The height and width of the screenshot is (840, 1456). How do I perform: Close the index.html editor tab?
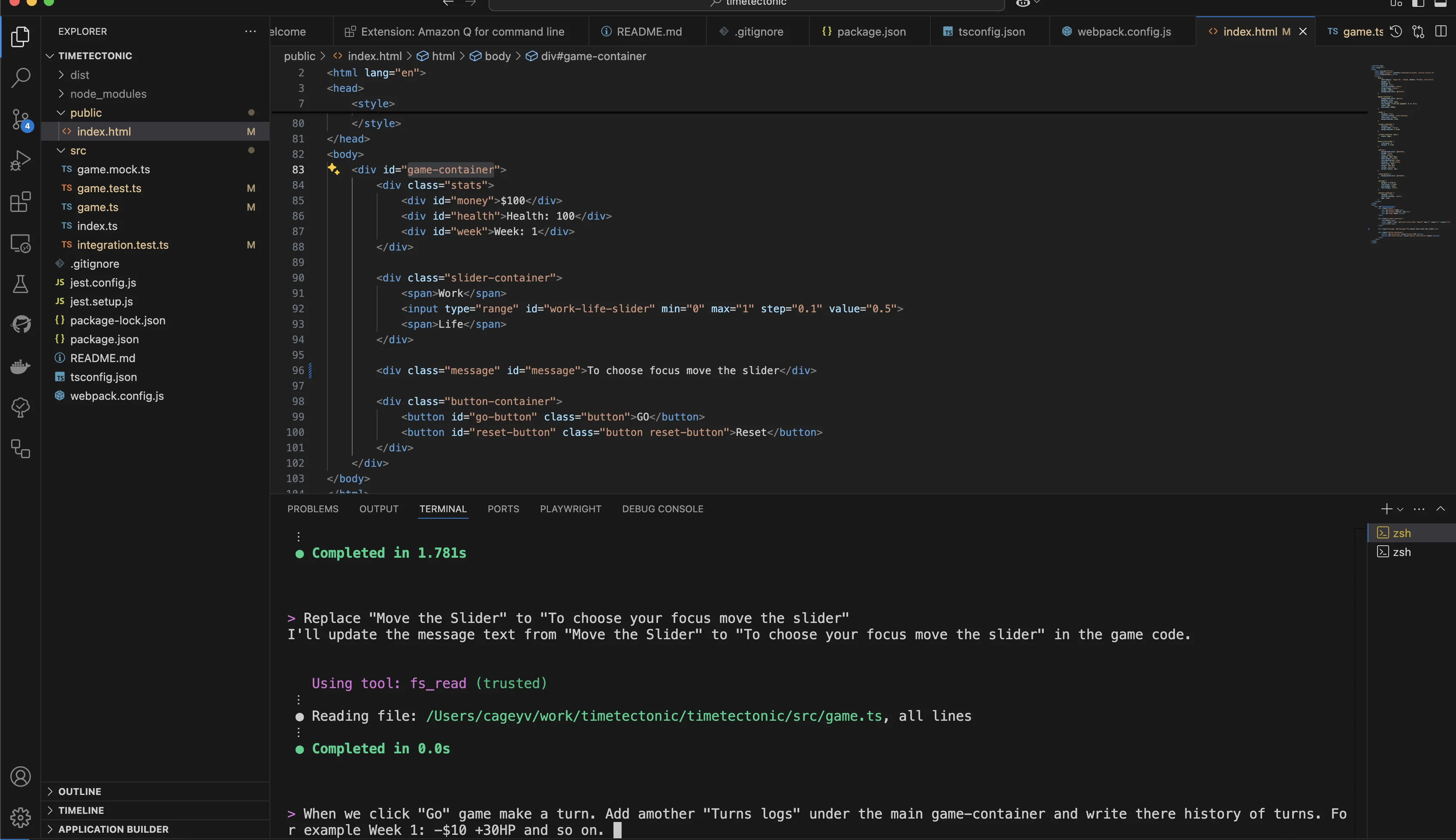[1302, 31]
